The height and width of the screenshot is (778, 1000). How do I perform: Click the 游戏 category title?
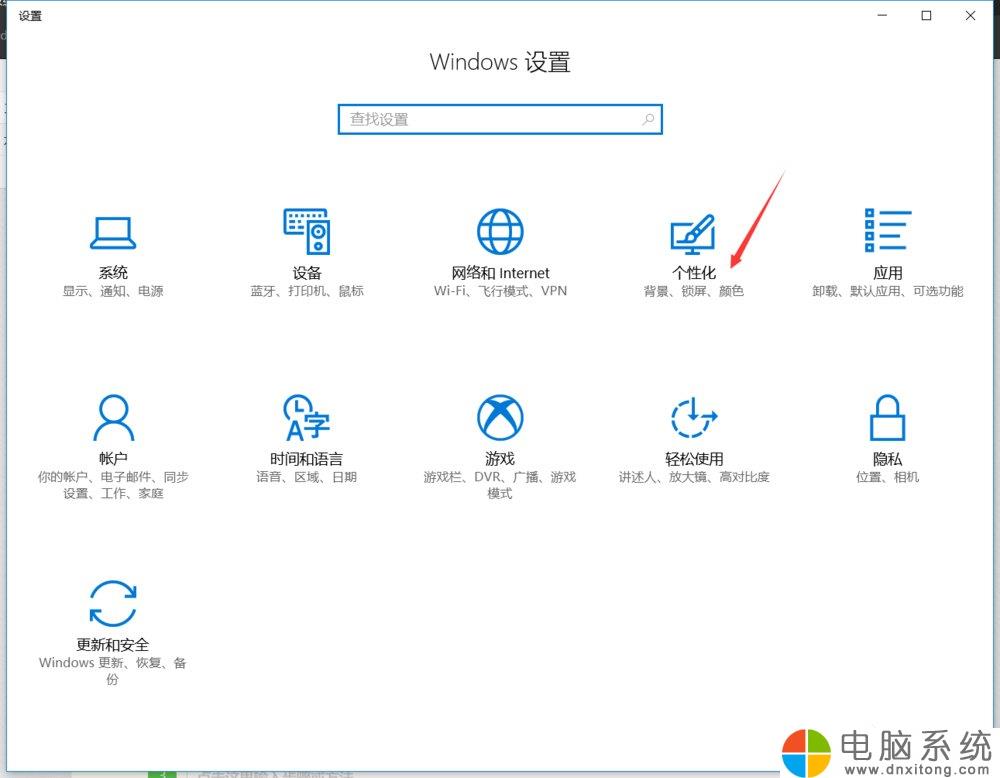coord(500,459)
